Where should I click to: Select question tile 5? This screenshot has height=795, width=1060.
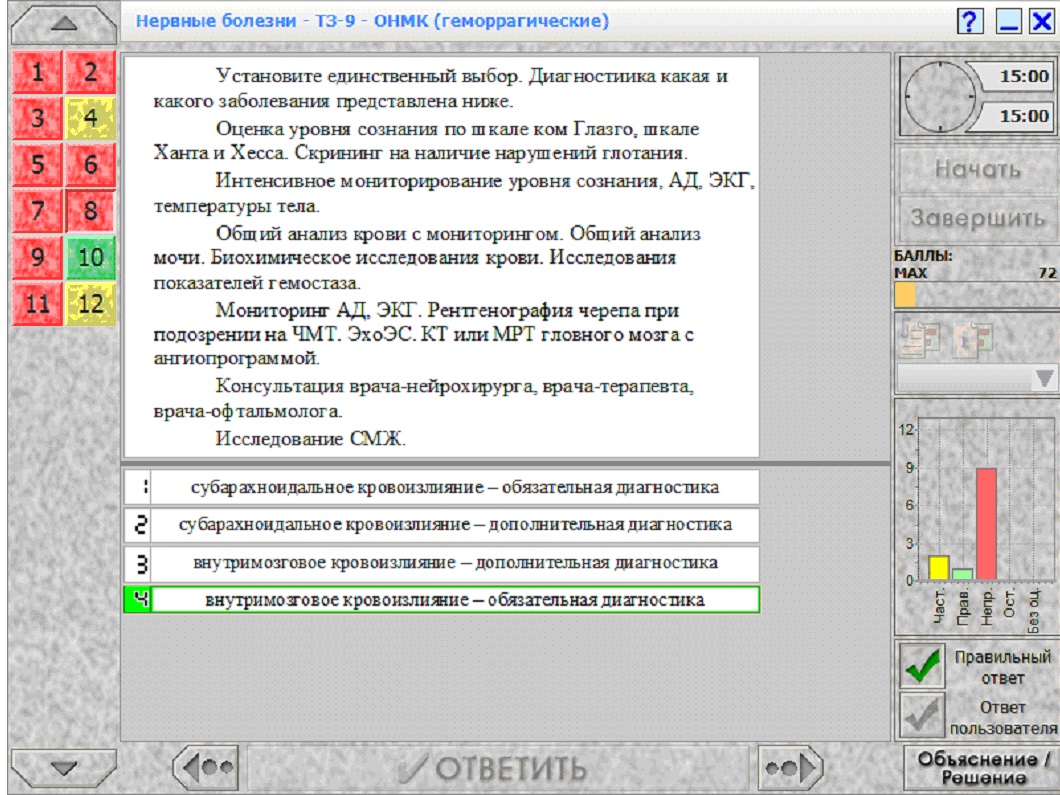[38, 164]
